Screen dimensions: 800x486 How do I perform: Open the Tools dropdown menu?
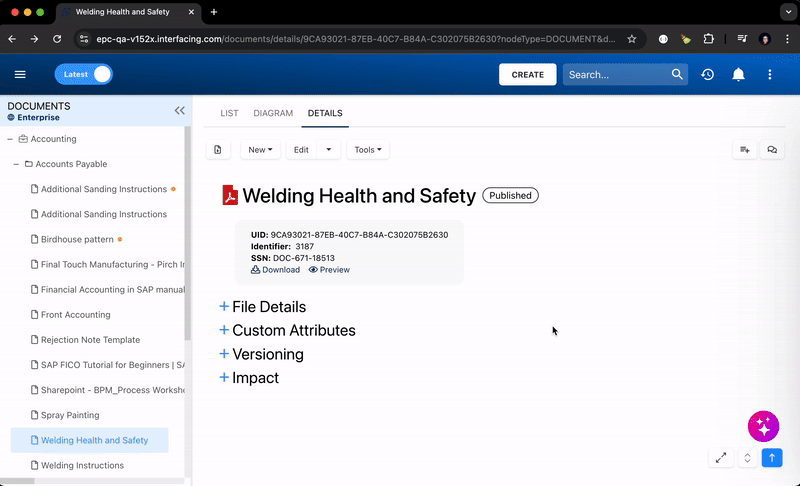pos(368,150)
